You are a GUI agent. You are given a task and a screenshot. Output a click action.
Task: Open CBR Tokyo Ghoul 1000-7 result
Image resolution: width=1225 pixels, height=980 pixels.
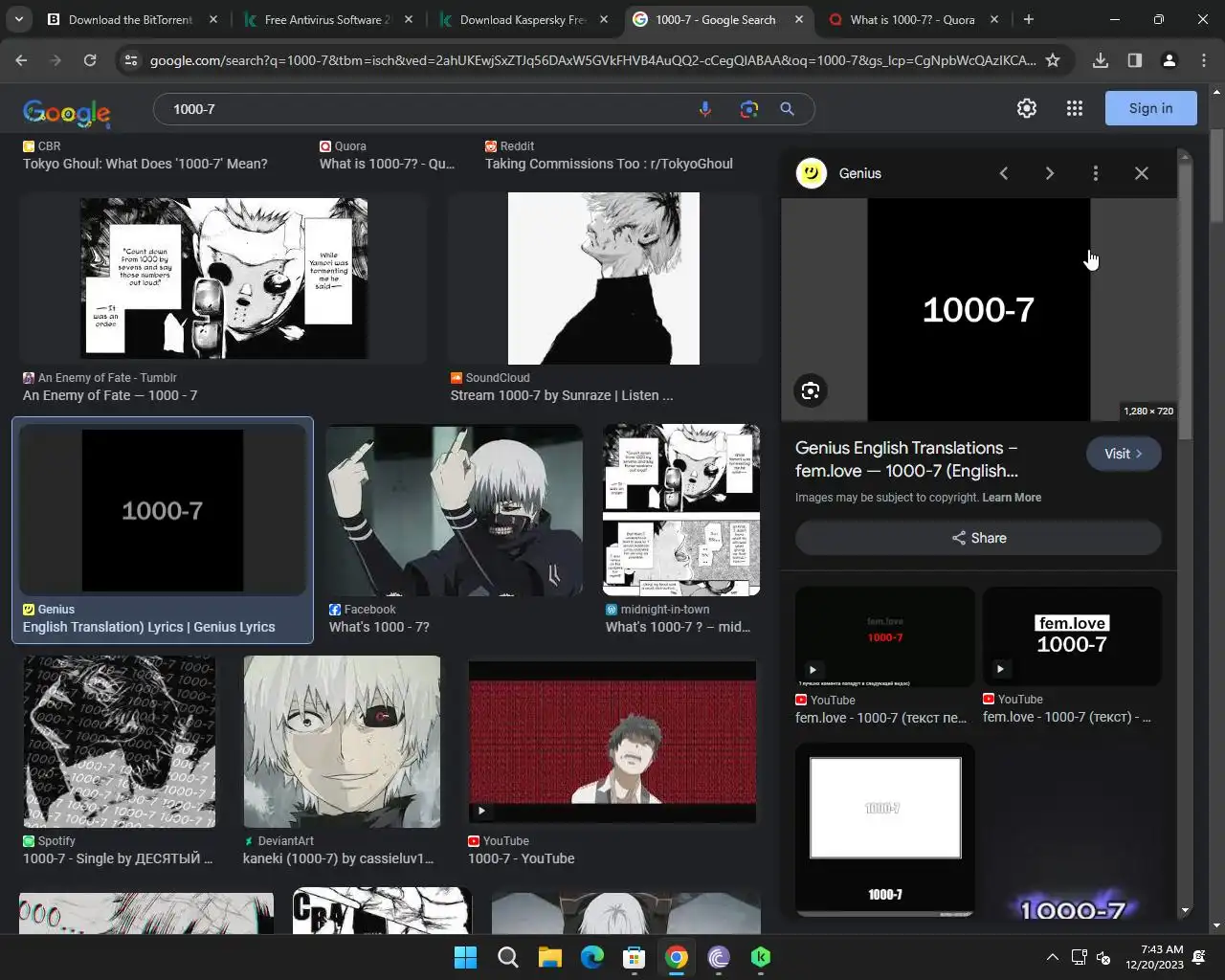click(x=145, y=164)
